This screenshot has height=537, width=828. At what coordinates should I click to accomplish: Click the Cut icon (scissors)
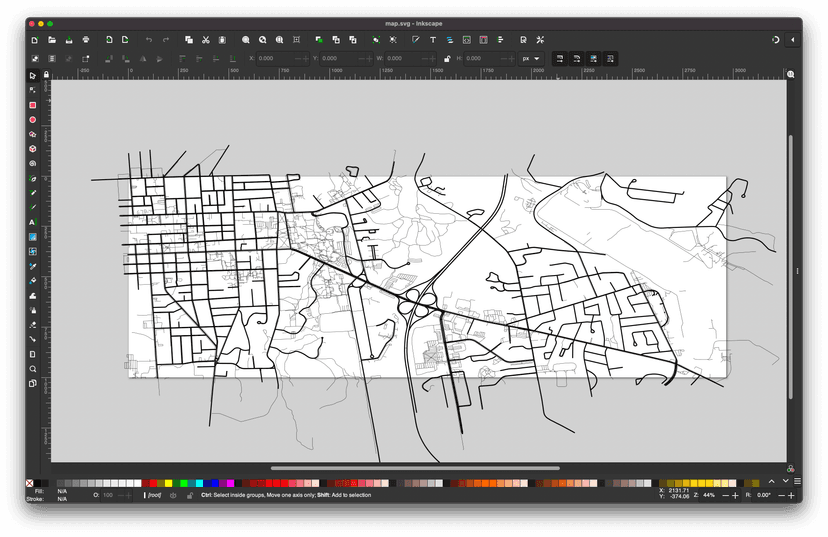pyautogui.click(x=205, y=40)
